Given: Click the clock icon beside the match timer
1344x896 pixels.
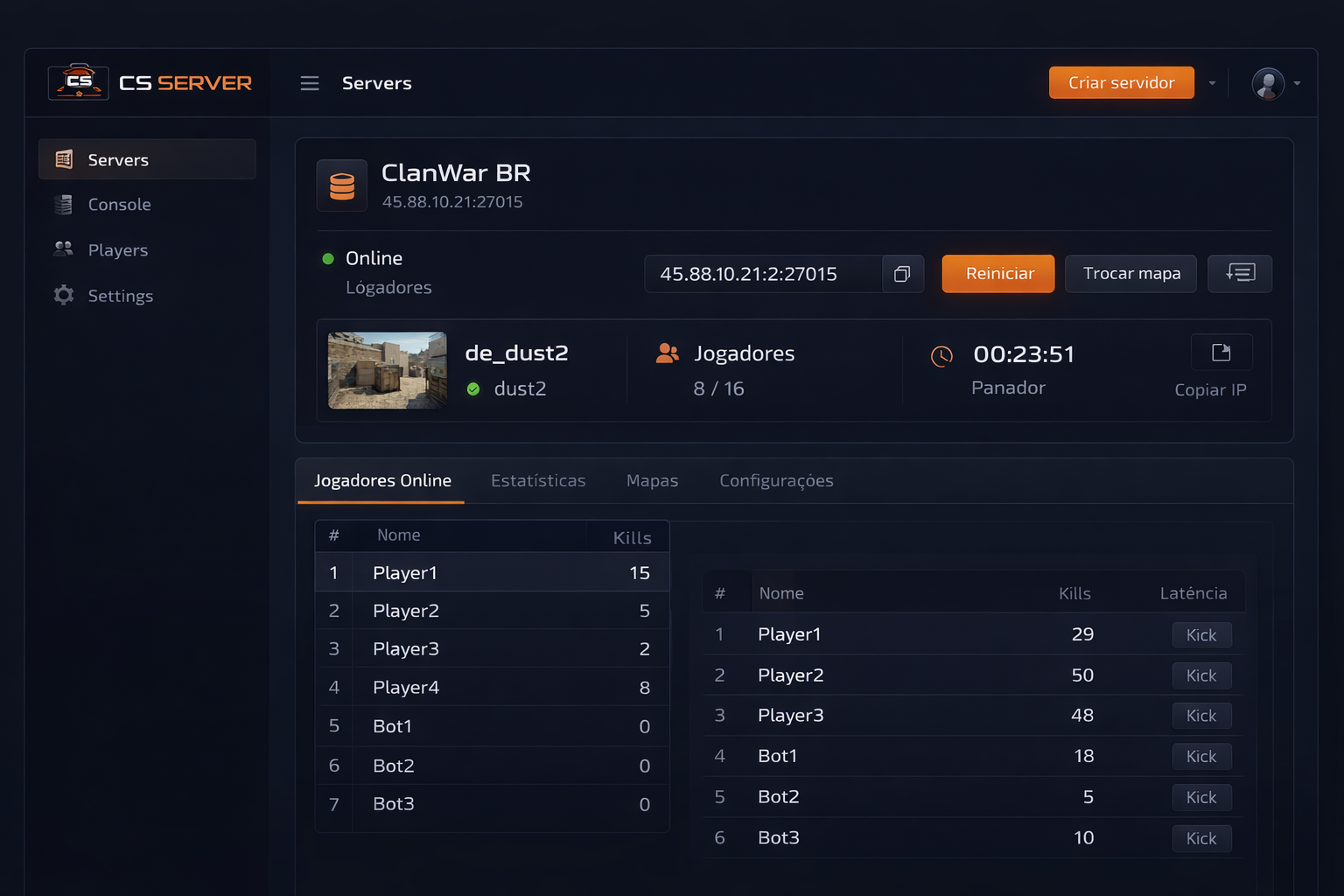Looking at the screenshot, I should coord(942,355).
